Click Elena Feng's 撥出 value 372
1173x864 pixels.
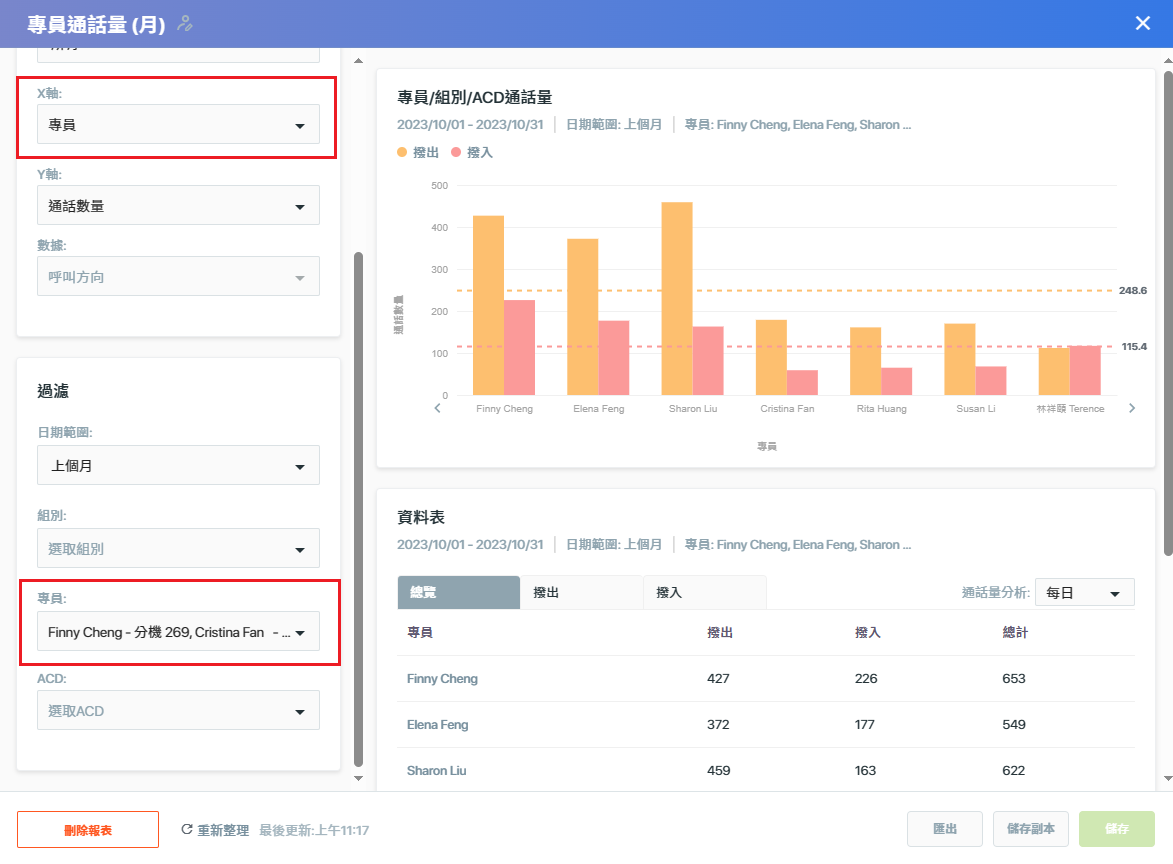[718, 724]
